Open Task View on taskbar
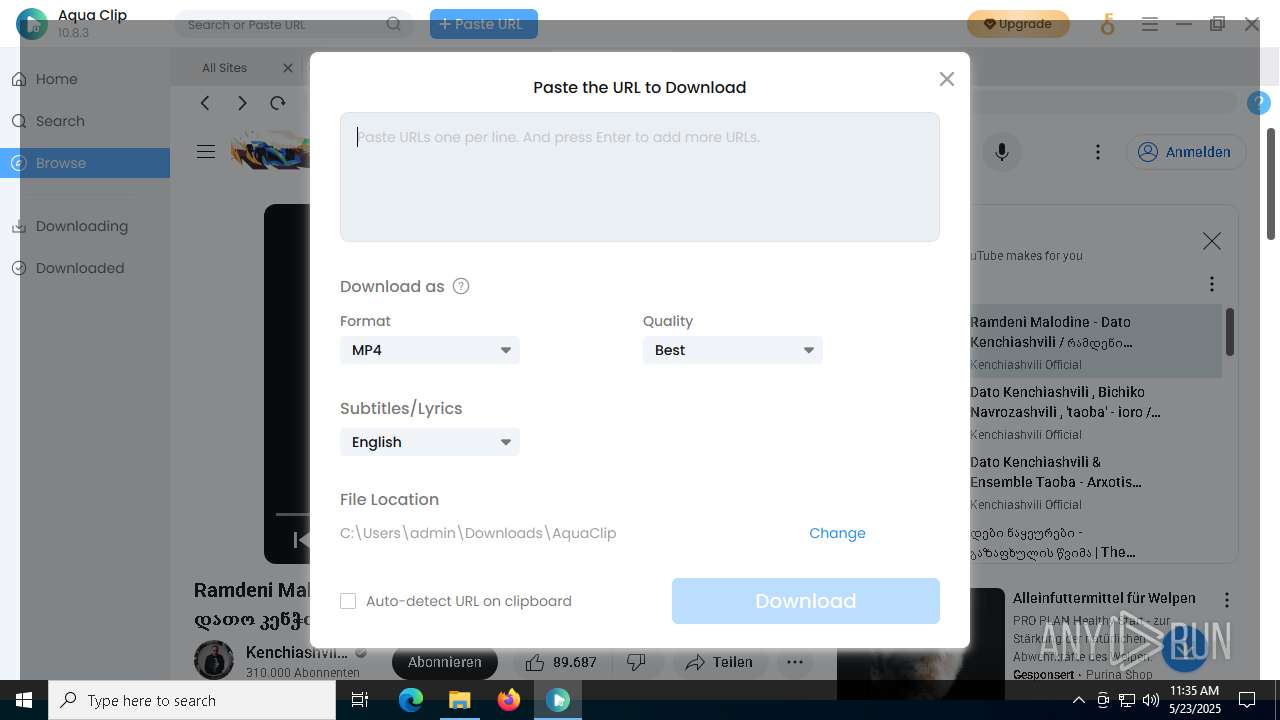This screenshot has width=1280, height=720. pos(360,700)
